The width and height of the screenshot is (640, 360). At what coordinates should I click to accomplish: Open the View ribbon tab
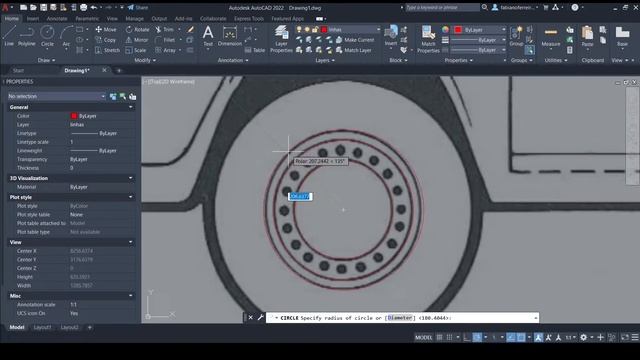click(112, 18)
